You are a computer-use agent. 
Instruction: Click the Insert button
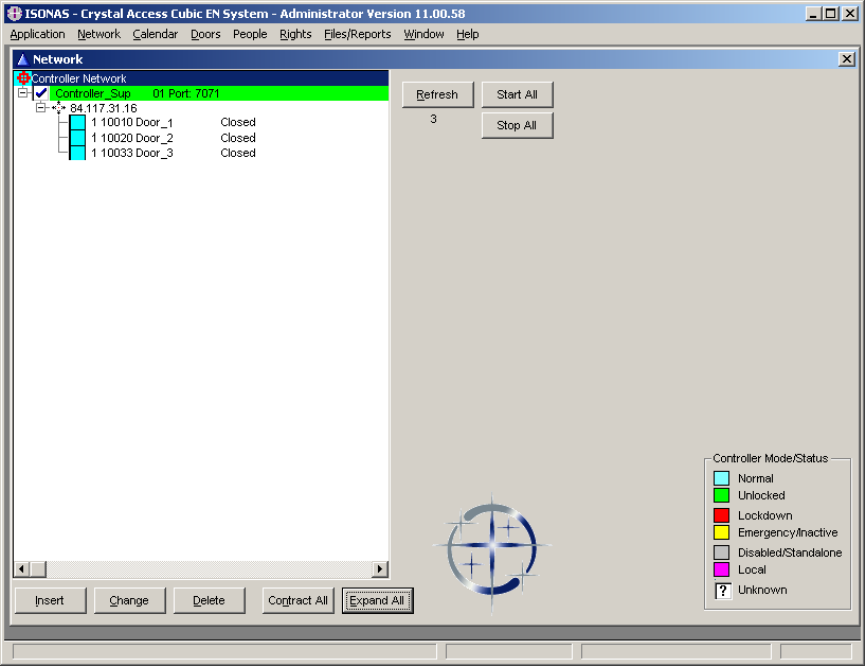[x=50, y=600]
